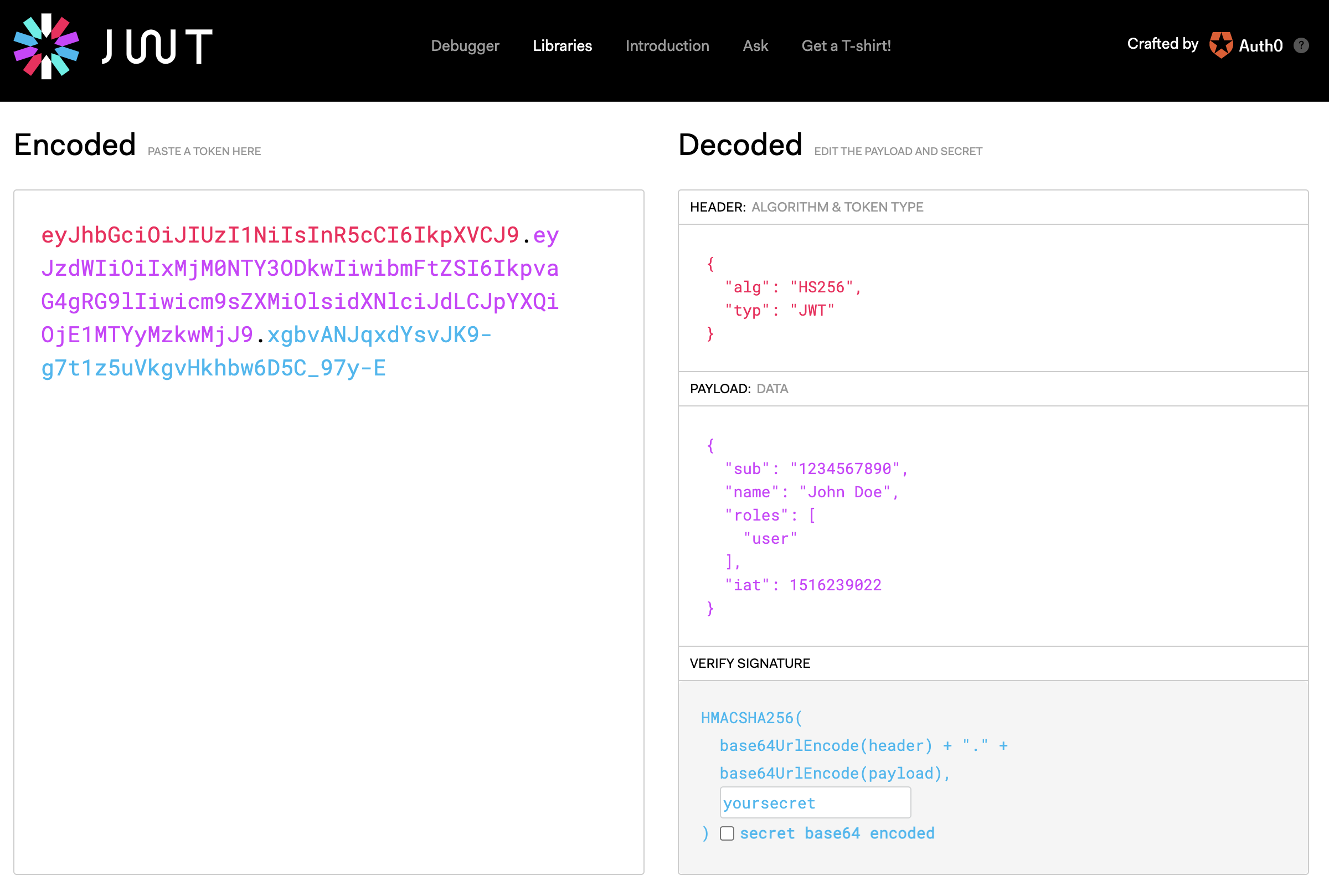This screenshot has height=896, width=1329.
Task: Click the red encoded header token segment
Action: pyautogui.click(x=280, y=235)
